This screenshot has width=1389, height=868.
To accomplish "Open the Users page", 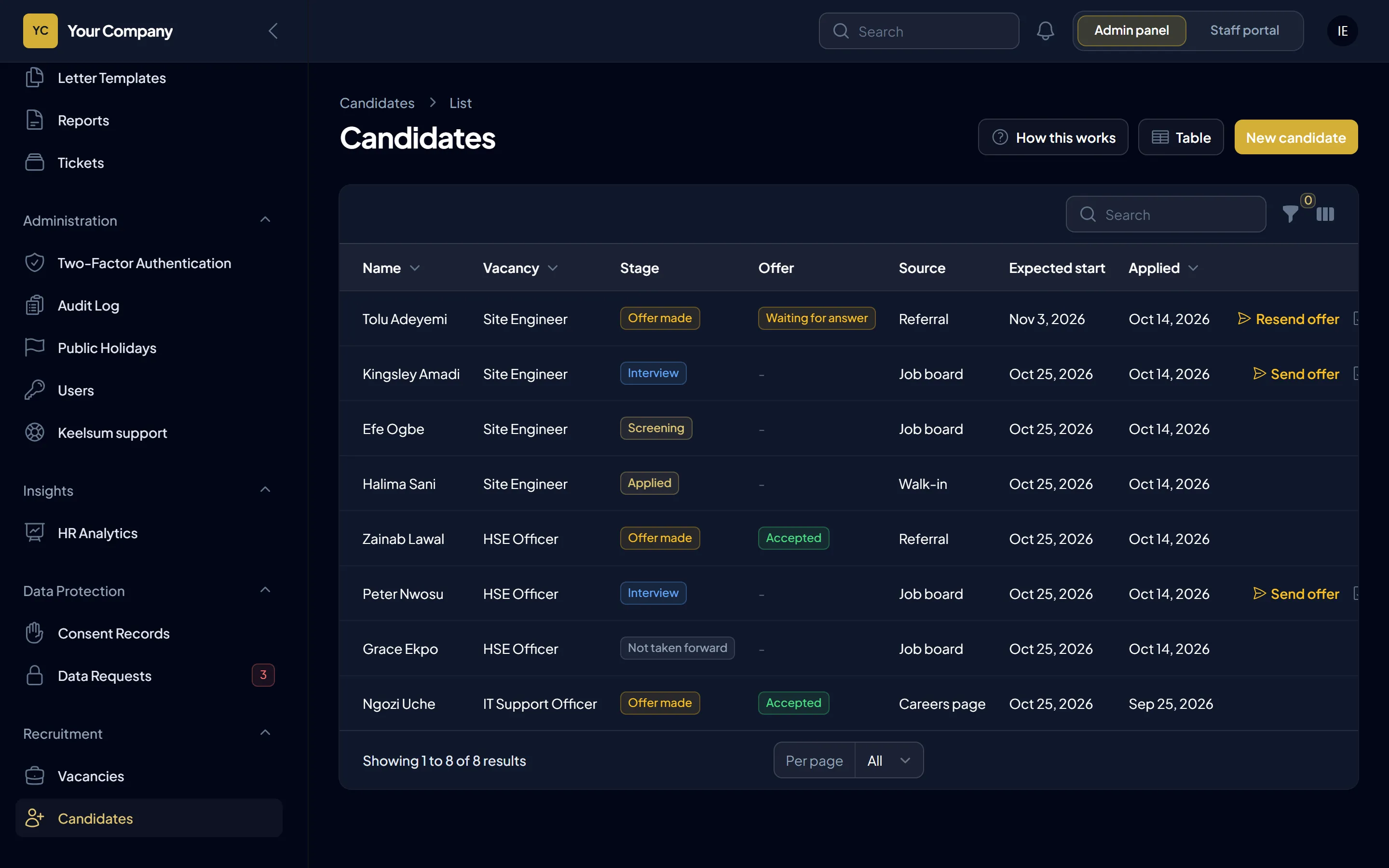I will [x=149, y=391].
